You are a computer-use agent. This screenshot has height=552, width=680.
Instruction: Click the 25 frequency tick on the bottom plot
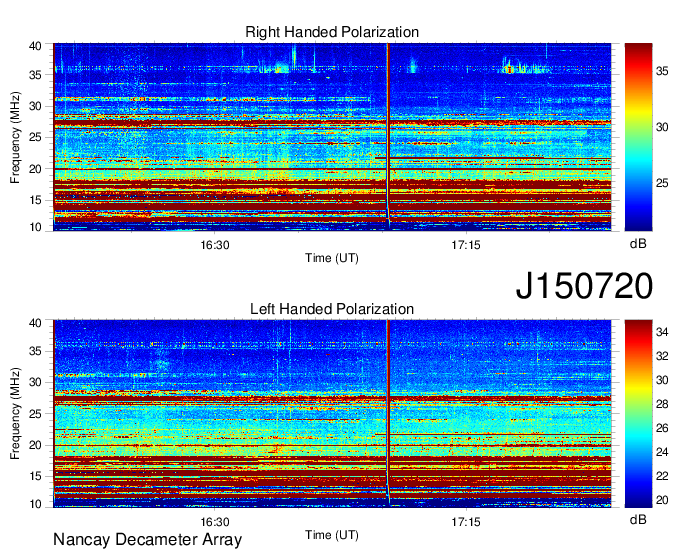tap(36, 414)
